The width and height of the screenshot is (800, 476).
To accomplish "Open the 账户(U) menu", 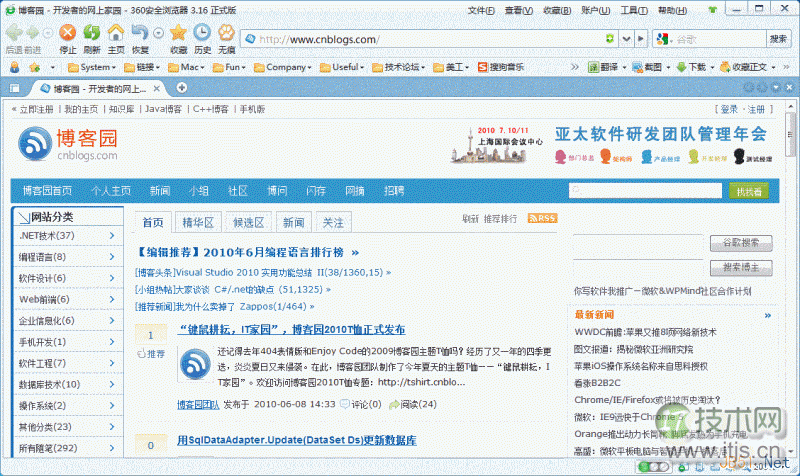I will tap(595, 10).
